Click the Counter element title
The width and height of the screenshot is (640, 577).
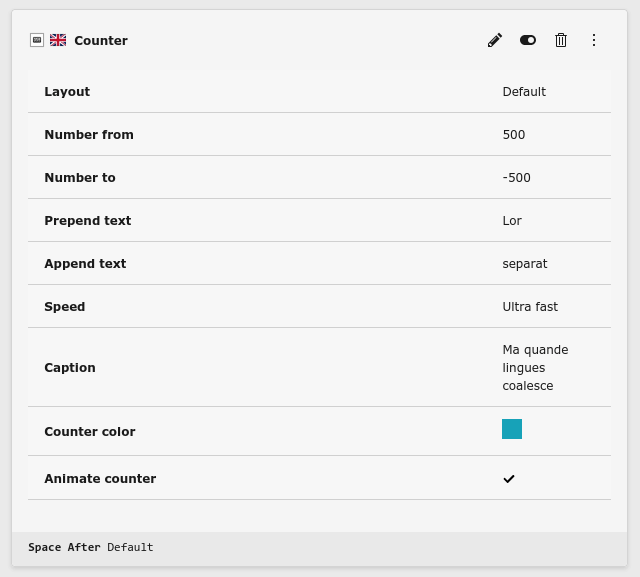101,41
